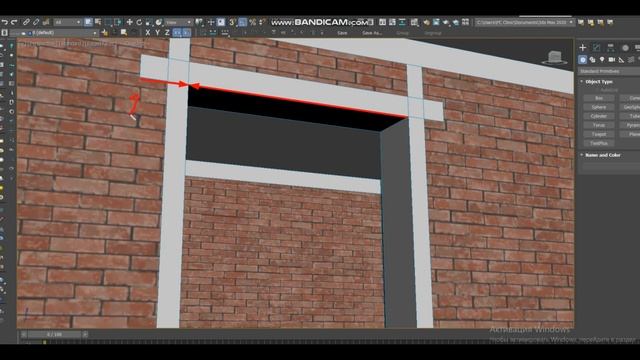Open the layer name dropdown
This screenshot has height=360, width=640.
point(54,33)
